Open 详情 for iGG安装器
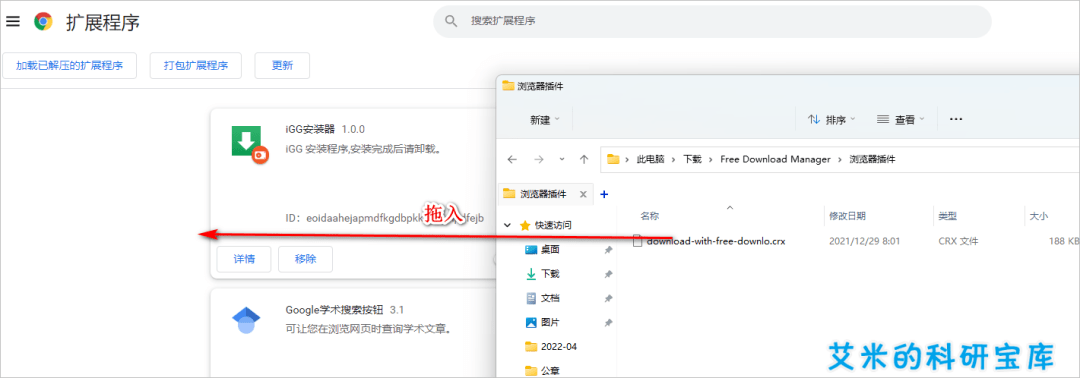The width and height of the screenshot is (1080, 378). (244, 259)
